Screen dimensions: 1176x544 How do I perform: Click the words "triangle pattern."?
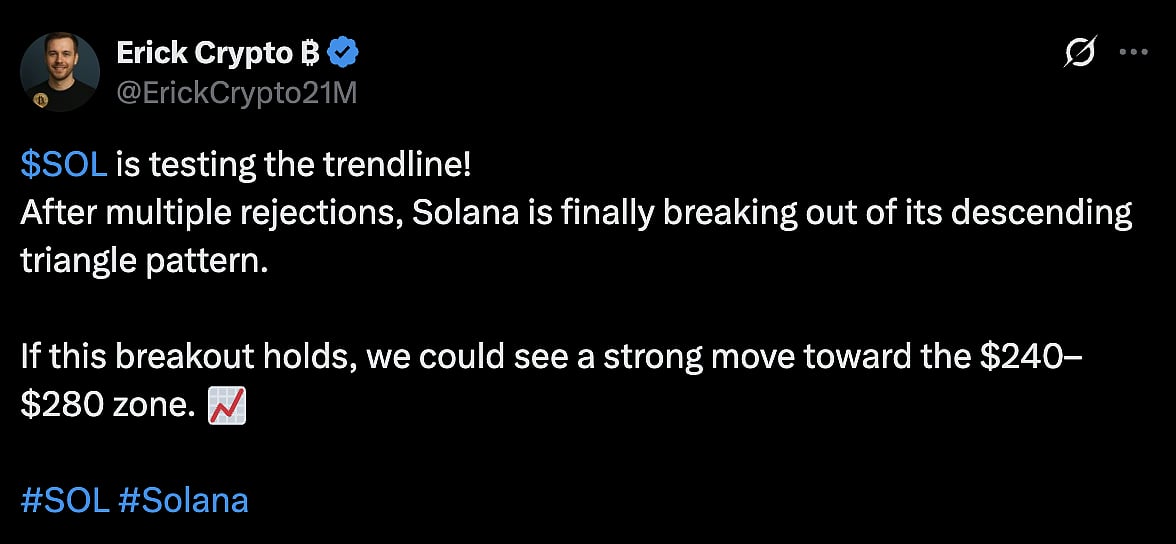tap(145, 260)
